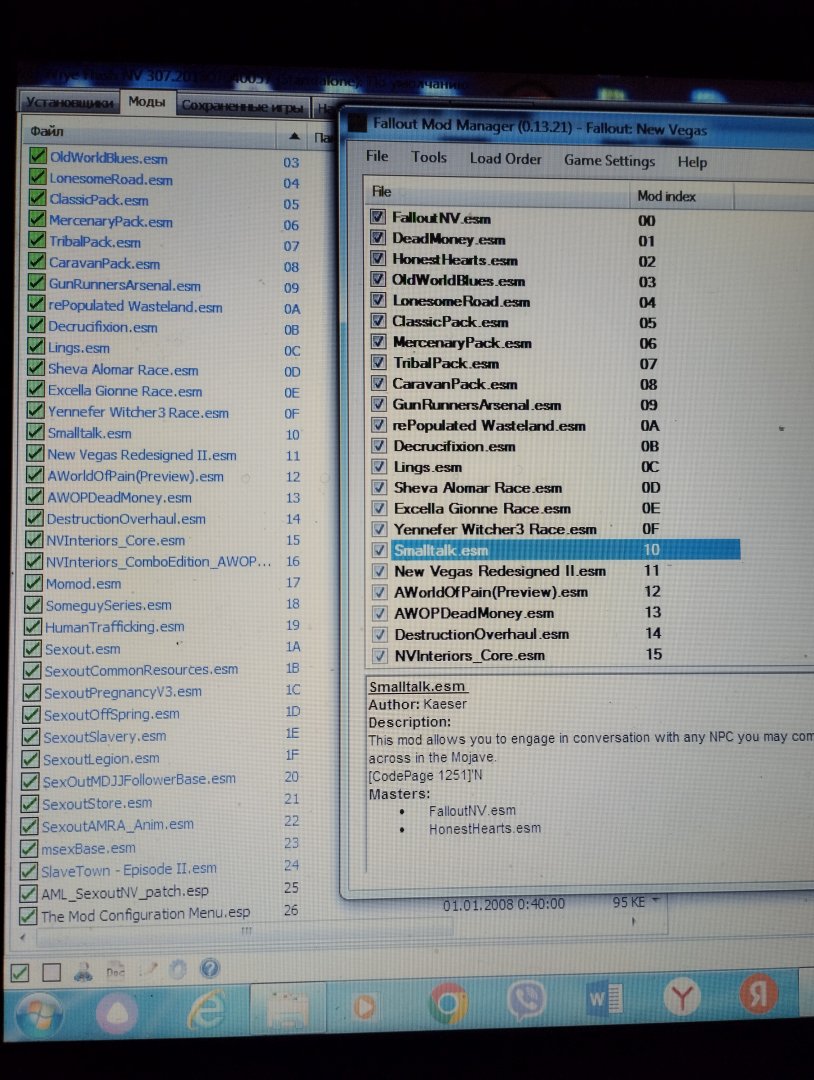Open the Game Settings menu
The width and height of the screenshot is (814, 1080).
click(x=609, y=161)
